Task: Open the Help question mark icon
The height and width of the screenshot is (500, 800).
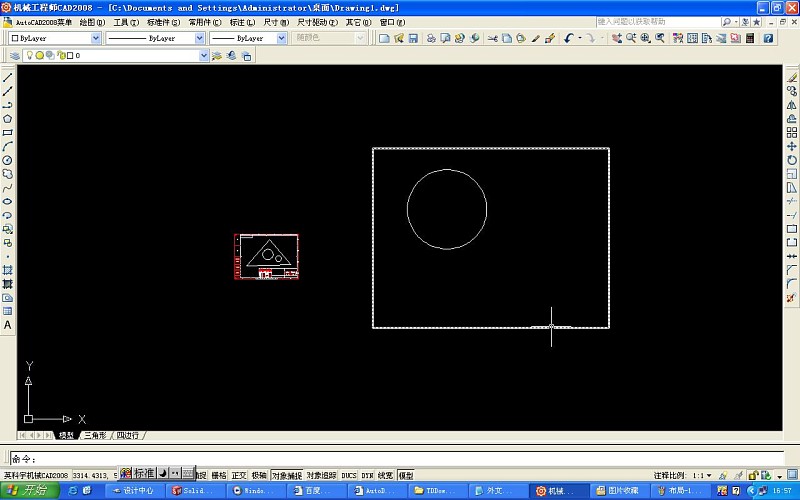Action: pyautogui.click(x=768, y=38)
